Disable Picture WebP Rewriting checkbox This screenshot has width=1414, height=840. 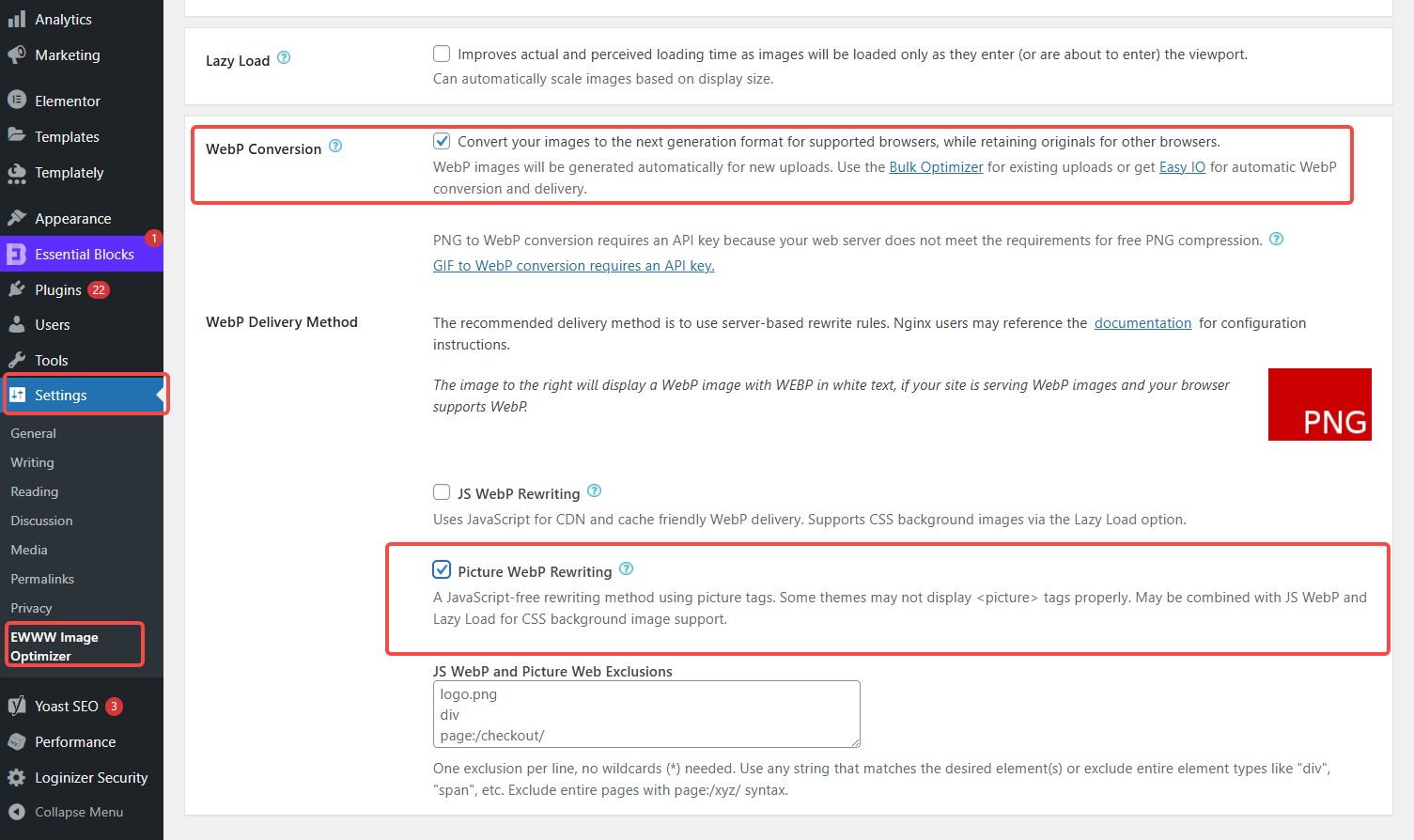(442, 570)
